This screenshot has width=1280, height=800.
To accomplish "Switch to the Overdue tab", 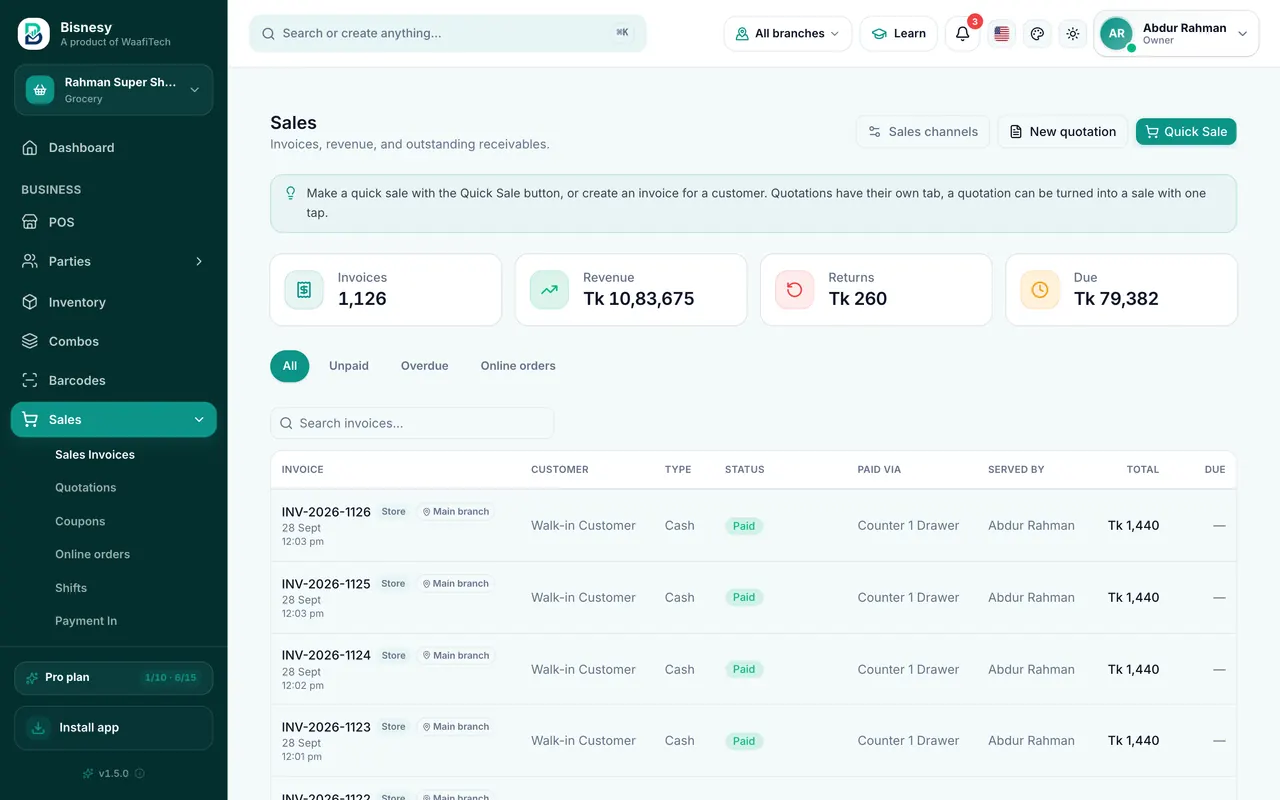I will click(x=425, y=366).
